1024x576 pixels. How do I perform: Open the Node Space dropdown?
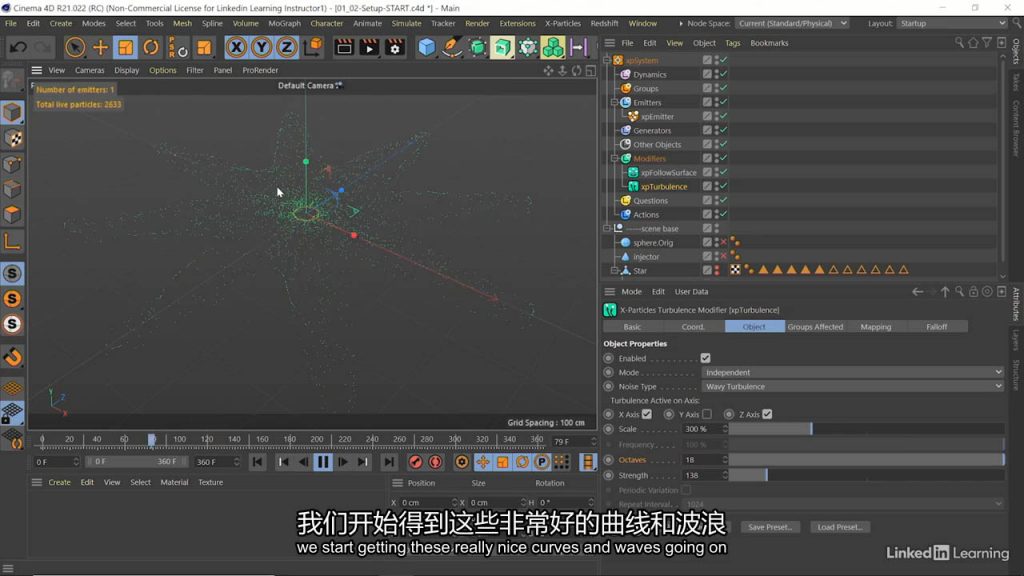click(792, 24)
